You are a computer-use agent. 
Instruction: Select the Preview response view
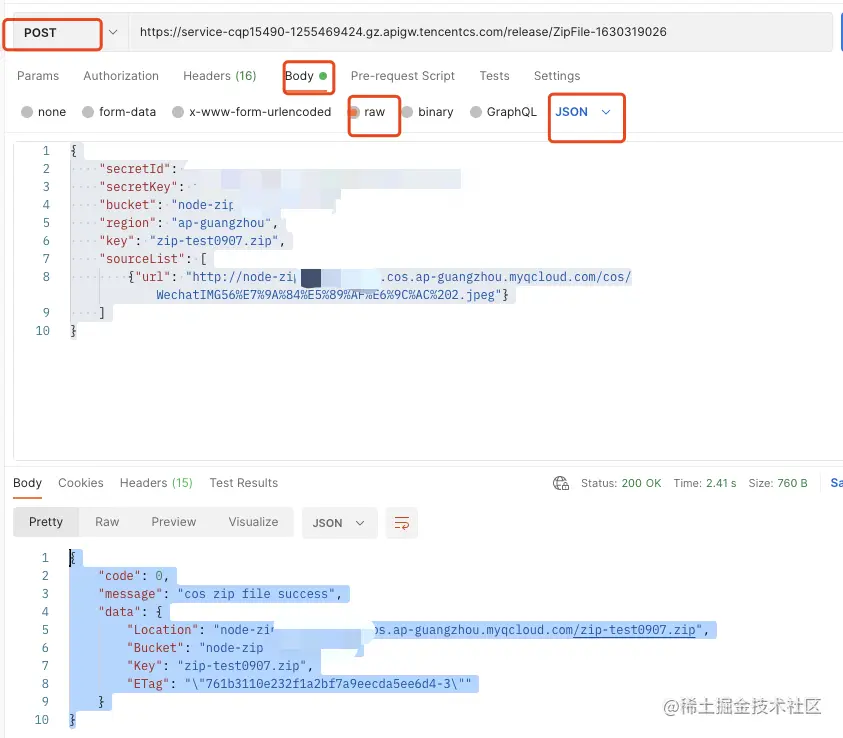[x=174, y=522]
